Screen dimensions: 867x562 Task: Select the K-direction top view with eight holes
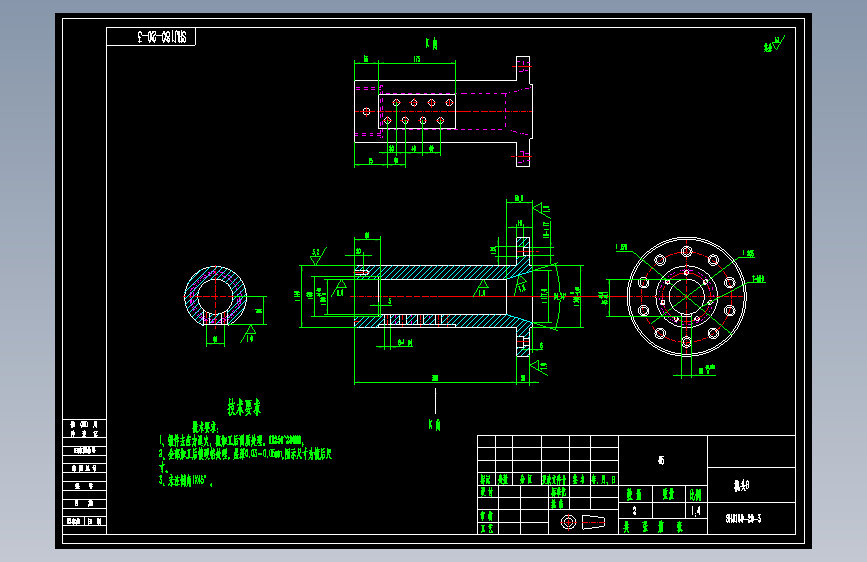click(443, 111)
